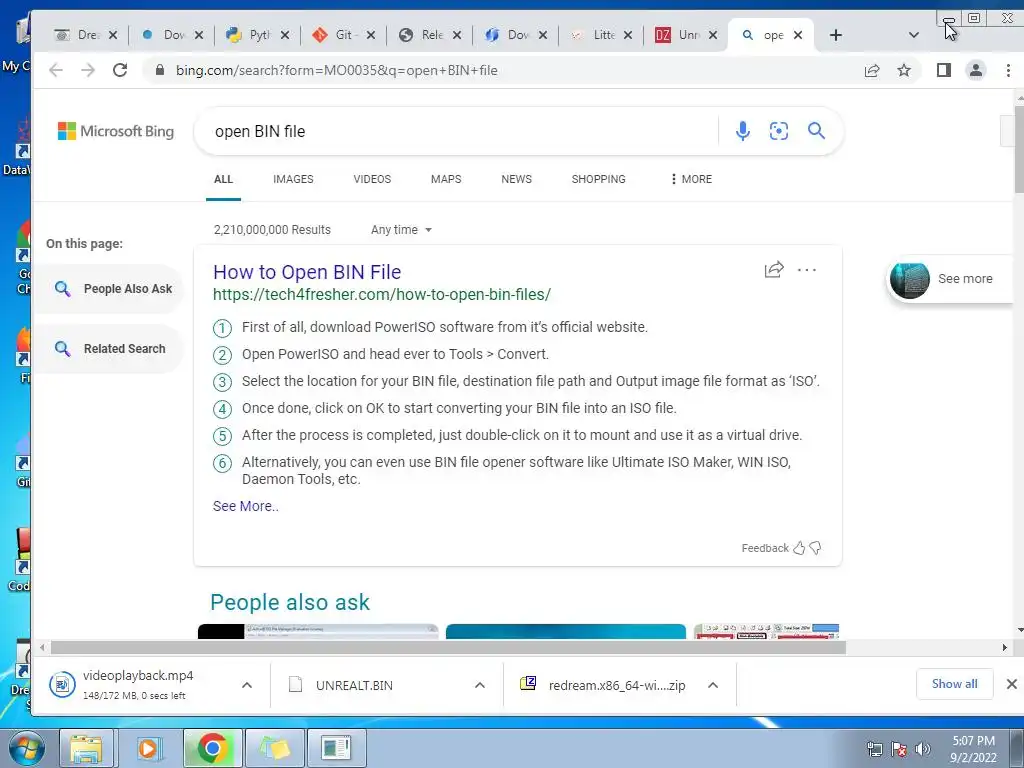Switch to the NEWS search tab
Screen dimensions: 1024x768
517,179
